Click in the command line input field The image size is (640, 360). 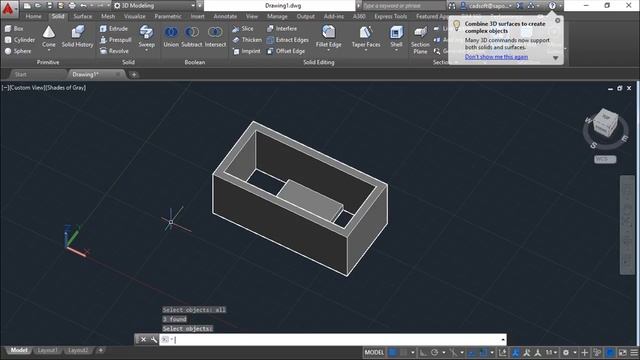click(333, 340)
